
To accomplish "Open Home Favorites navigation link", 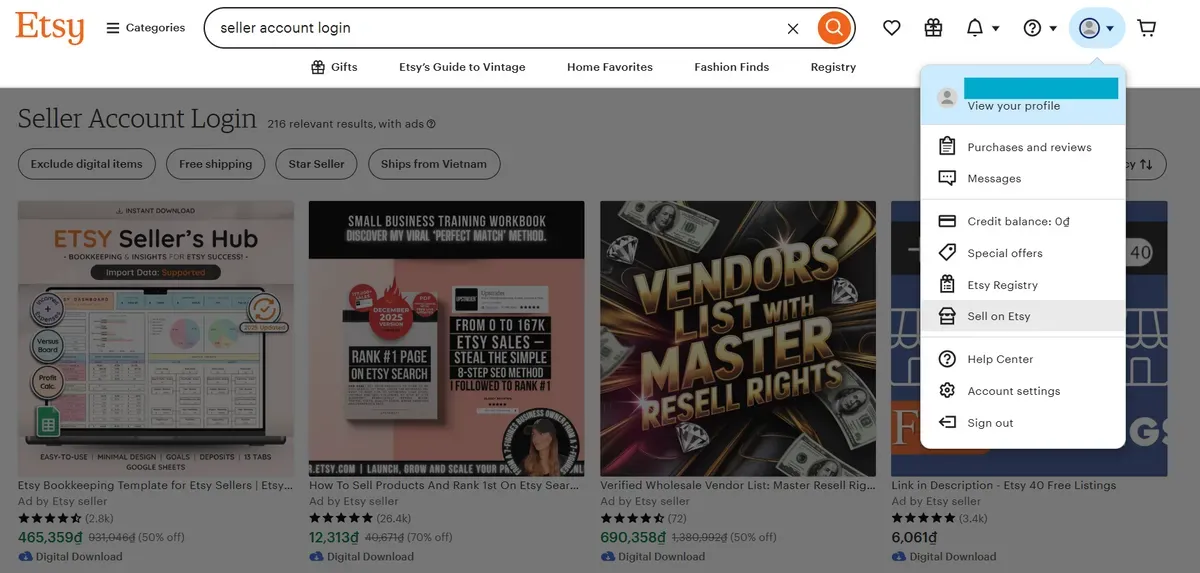I will 610,67.
